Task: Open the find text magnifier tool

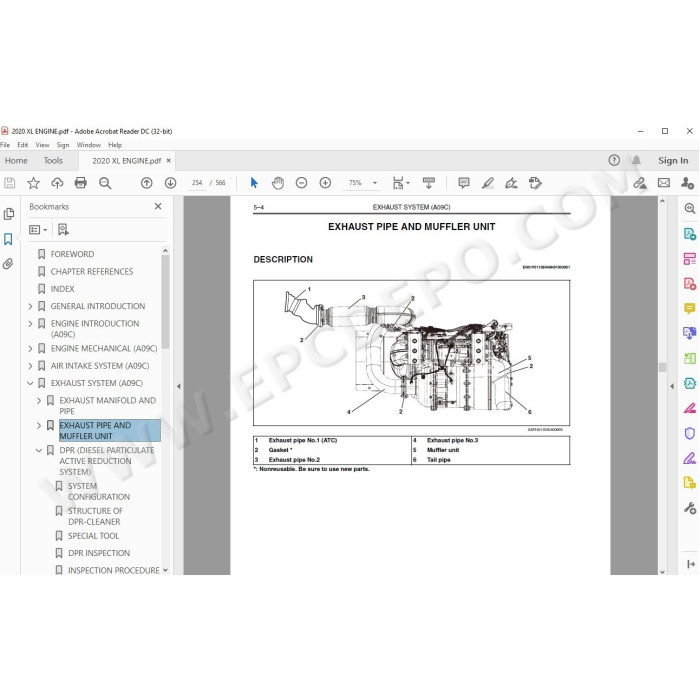Action: coord(105,183)
